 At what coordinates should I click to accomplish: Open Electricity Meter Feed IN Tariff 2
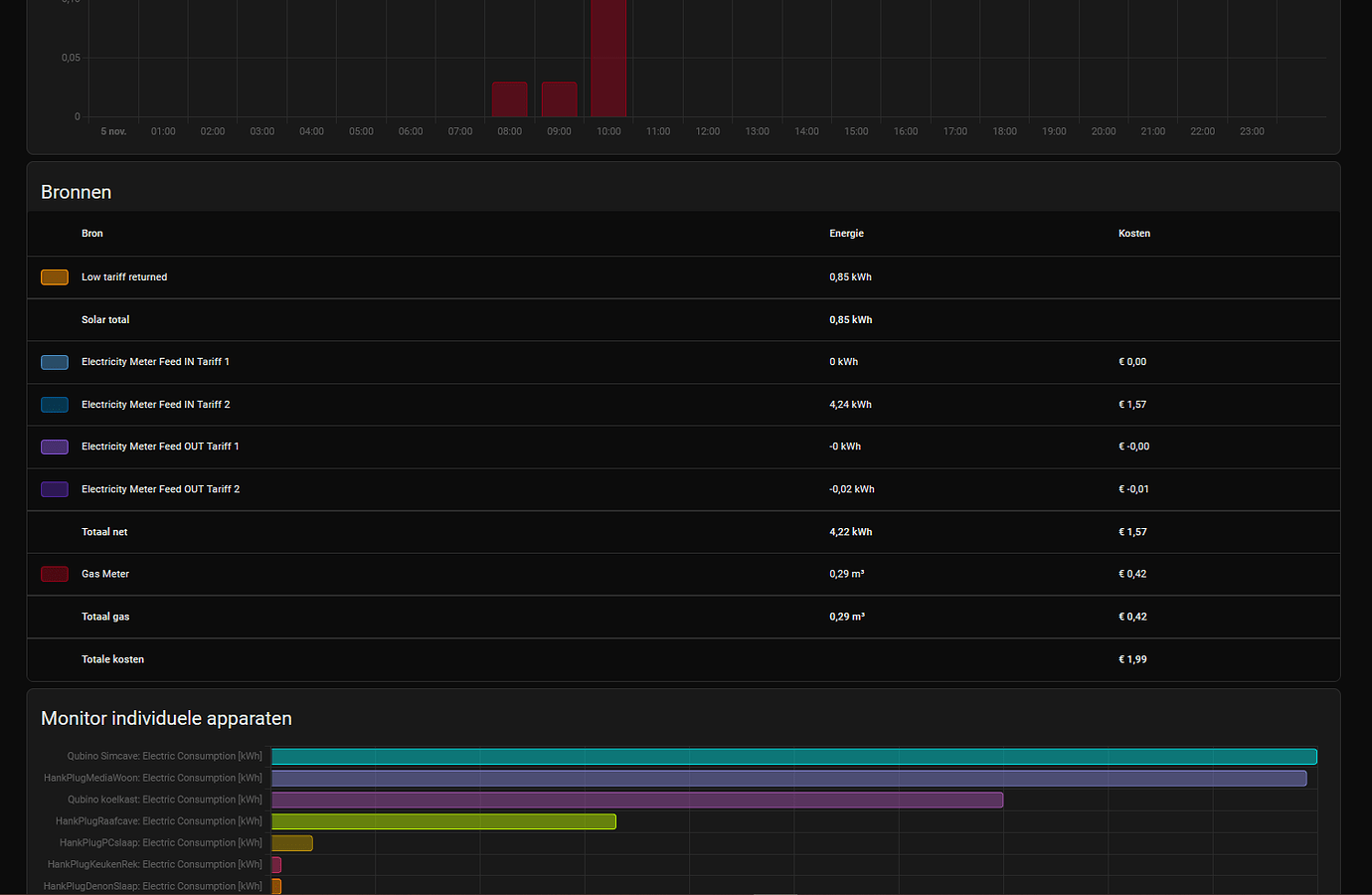click(x=156, y=405)
